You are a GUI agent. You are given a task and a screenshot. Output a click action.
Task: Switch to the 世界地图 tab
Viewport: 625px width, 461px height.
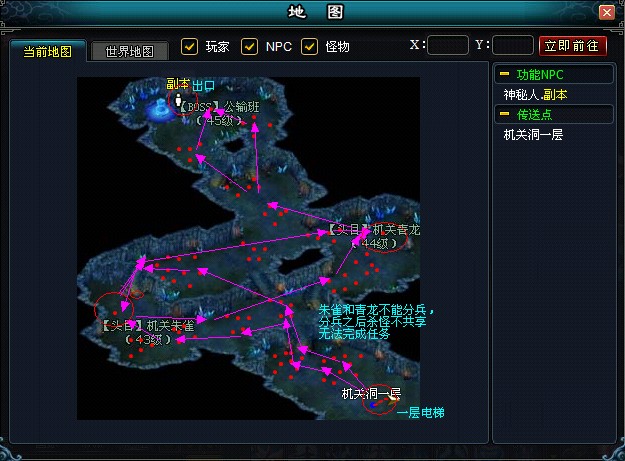(129, 51)
